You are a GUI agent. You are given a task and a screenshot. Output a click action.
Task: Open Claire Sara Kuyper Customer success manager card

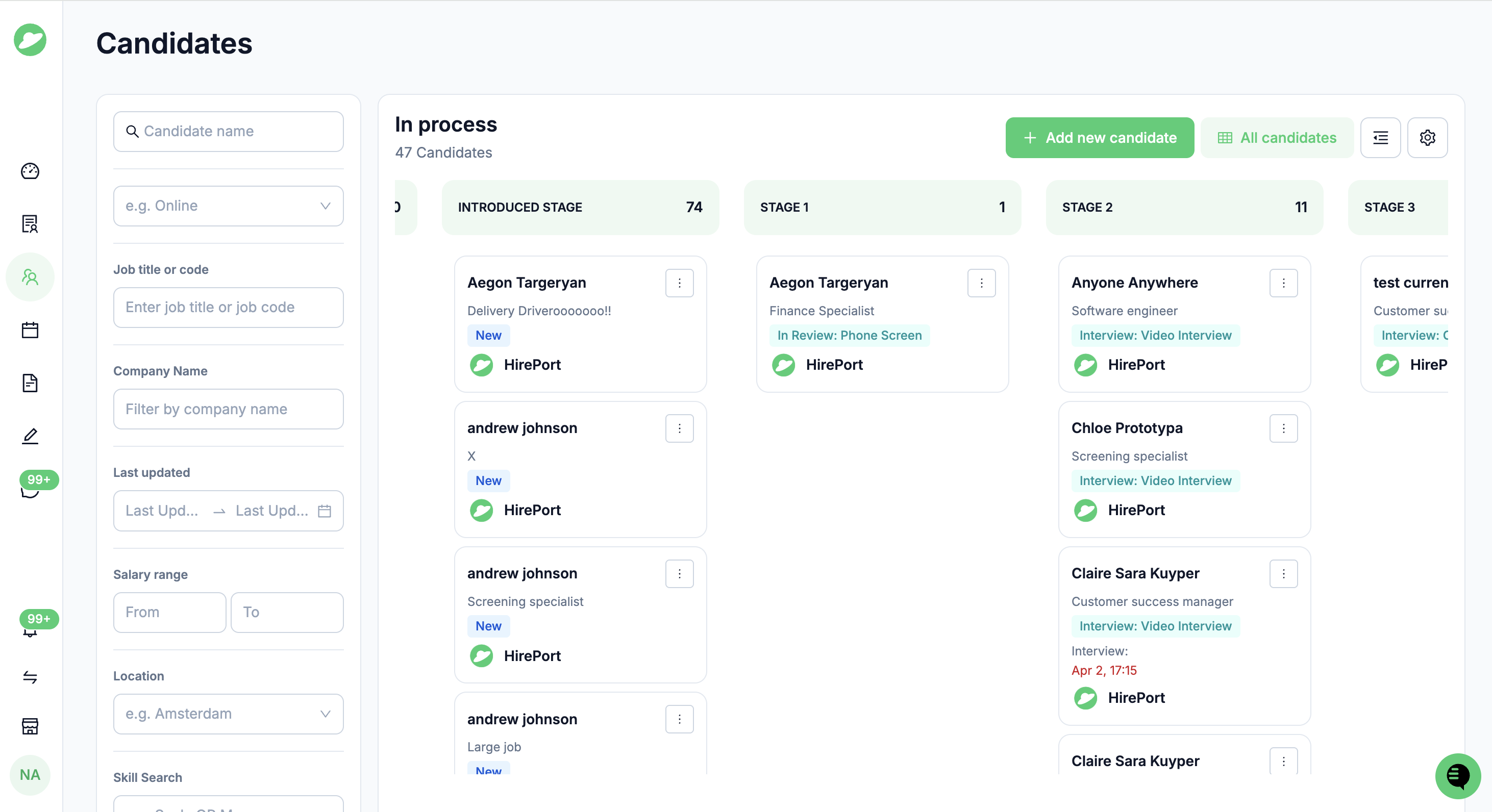1184,636
